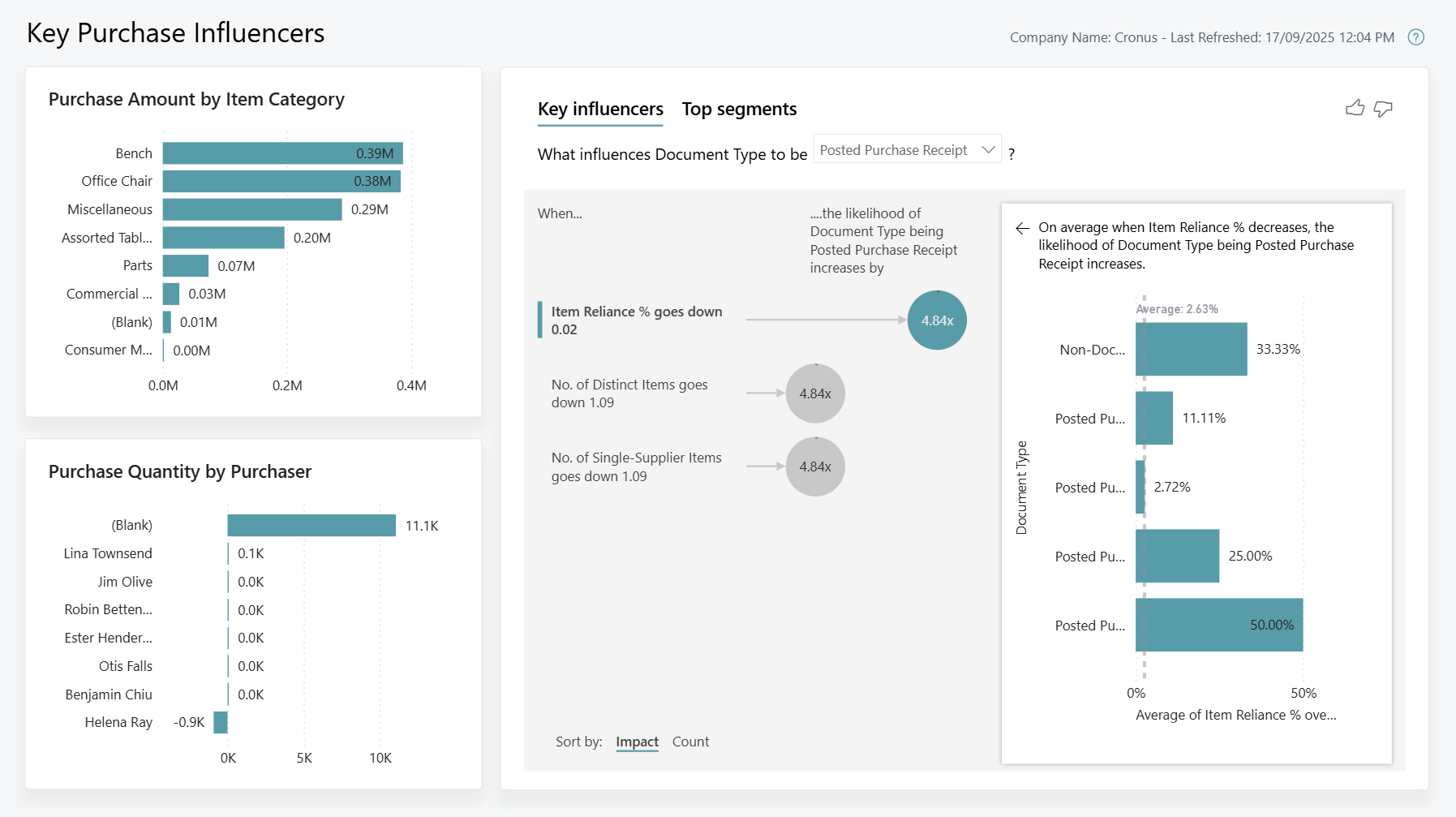
Task: Click the chevron on the Posted Purchase Receipt selector
Action: click(988, 149)
